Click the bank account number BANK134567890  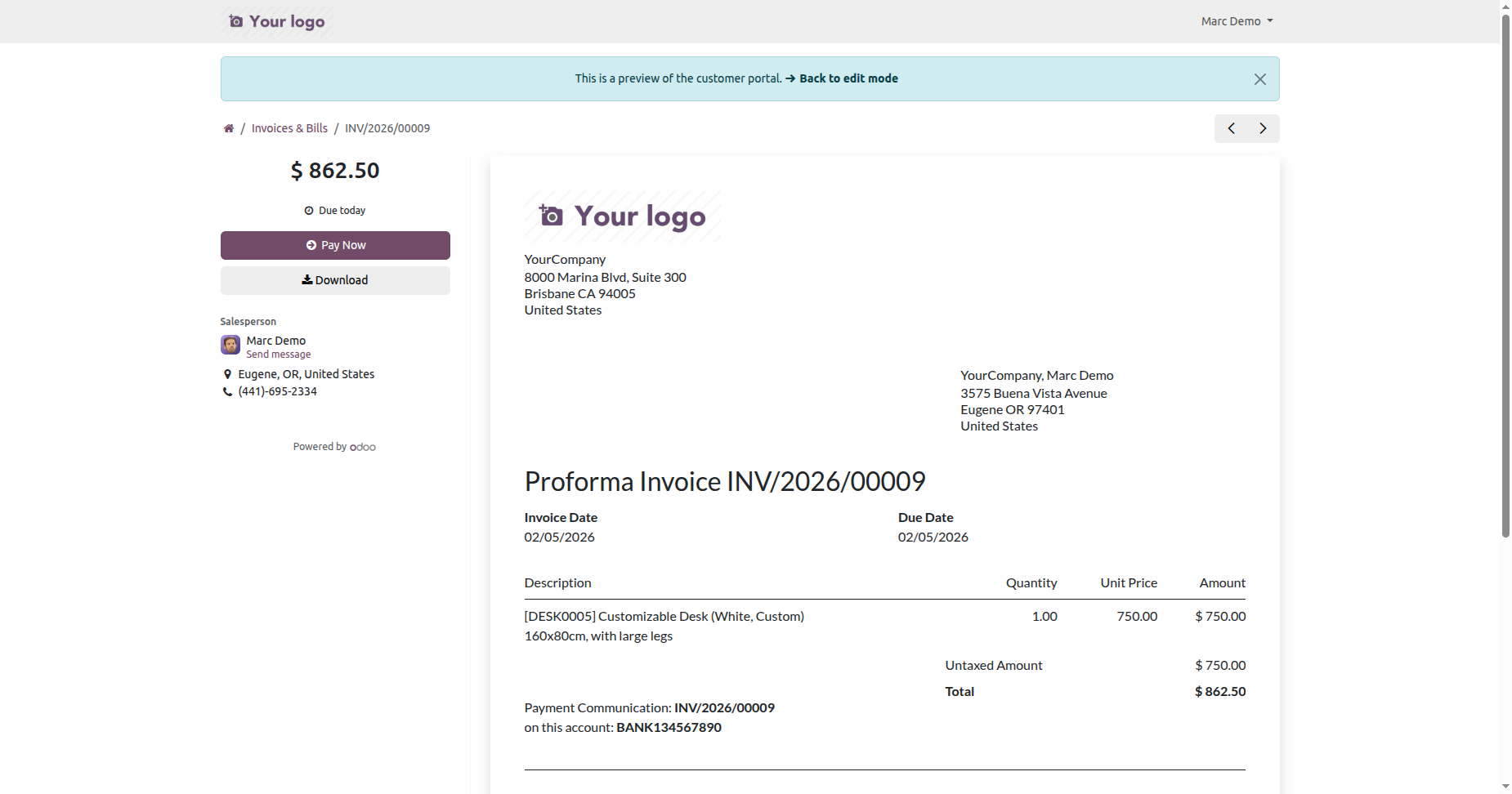(x=669, y=728)
